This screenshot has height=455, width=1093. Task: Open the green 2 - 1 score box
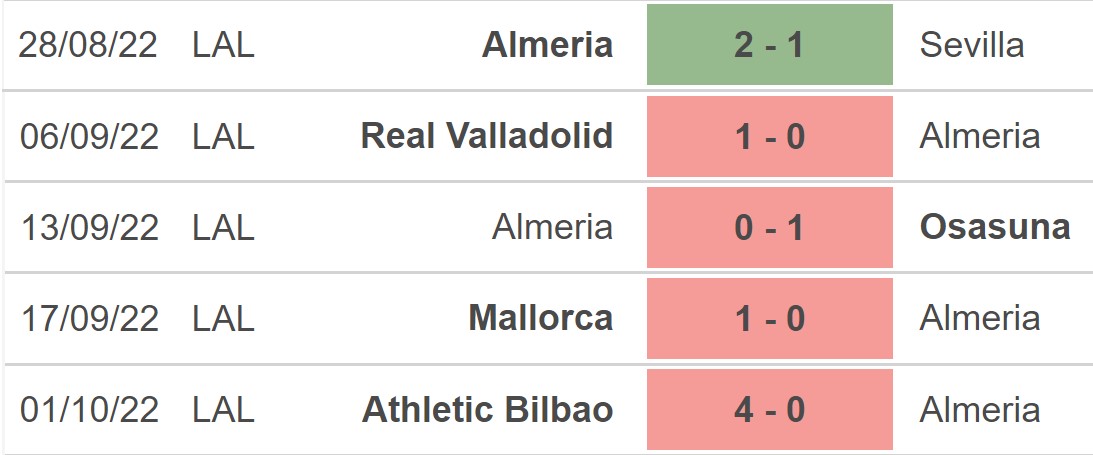(x=769, y=45)
